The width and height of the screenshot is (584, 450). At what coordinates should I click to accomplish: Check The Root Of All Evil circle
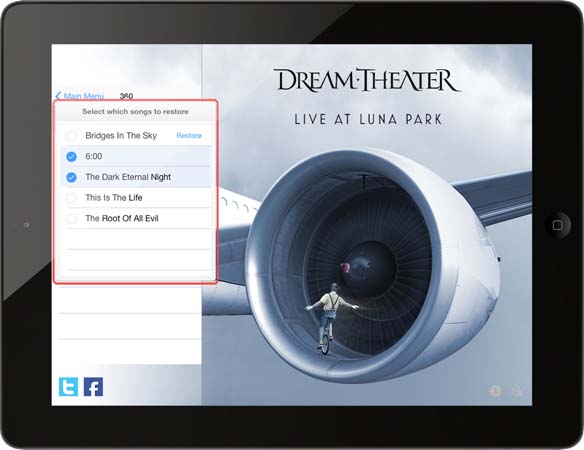coord(71,219)
